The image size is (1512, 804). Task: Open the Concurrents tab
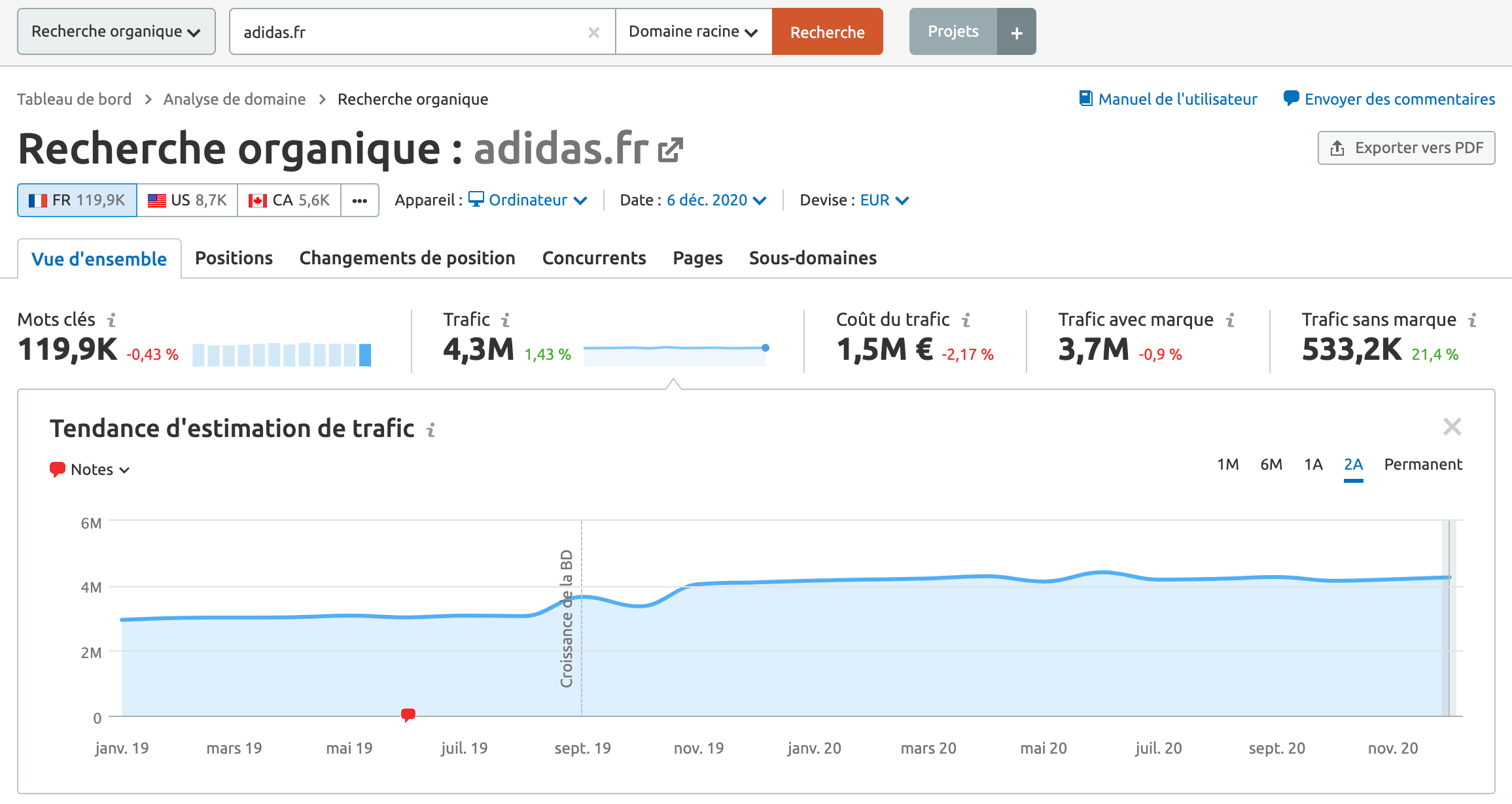click(594, 258)
